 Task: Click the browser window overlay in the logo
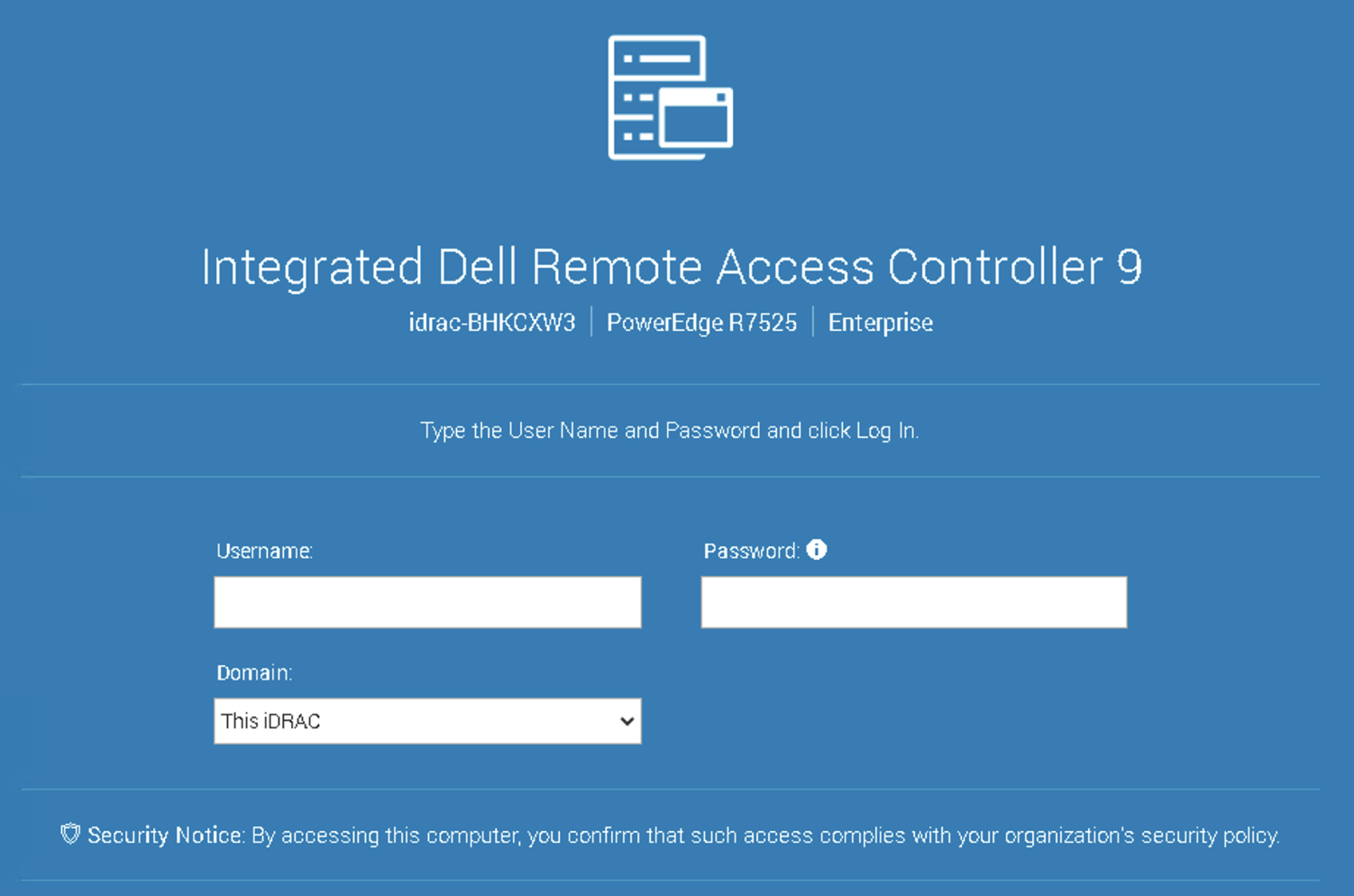pos(695,118)
